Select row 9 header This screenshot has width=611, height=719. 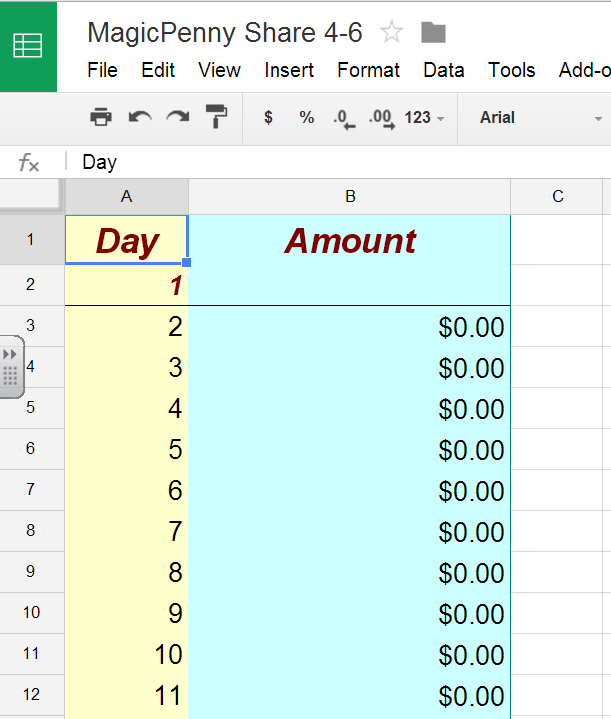31,572
